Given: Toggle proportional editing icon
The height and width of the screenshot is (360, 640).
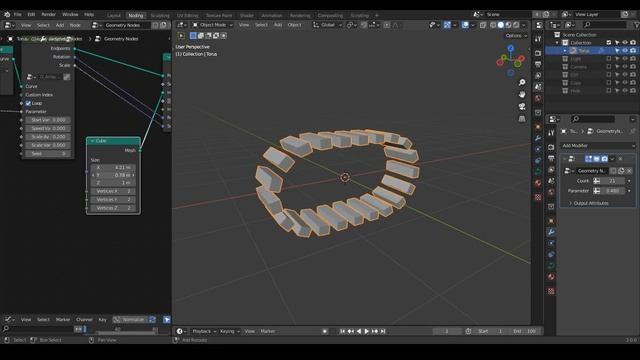Looking at the screenshot, I should 387,25.
